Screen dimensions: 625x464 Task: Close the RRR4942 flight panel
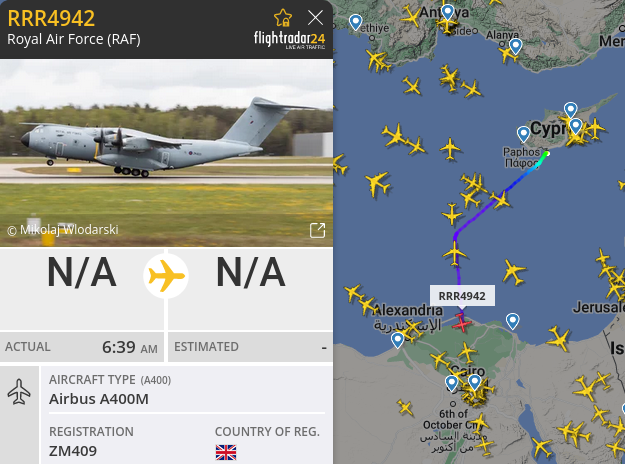tap(315, 18)
